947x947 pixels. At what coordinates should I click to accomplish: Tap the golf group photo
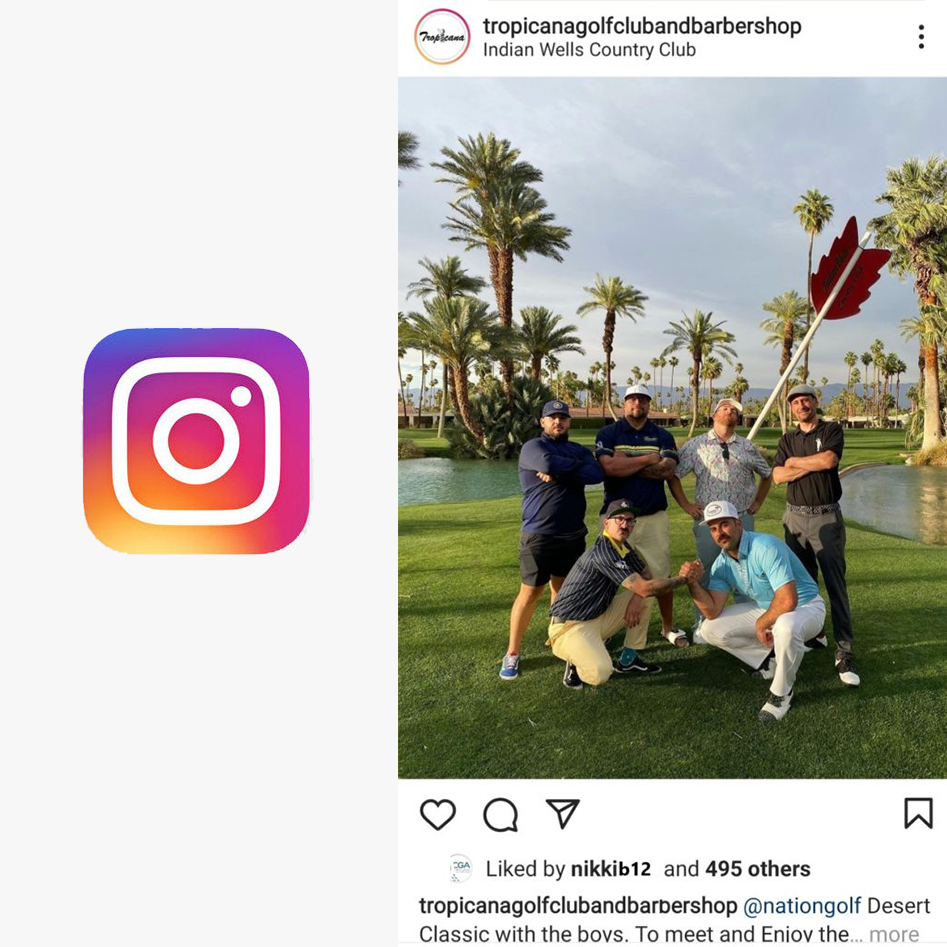click(672, 428)
